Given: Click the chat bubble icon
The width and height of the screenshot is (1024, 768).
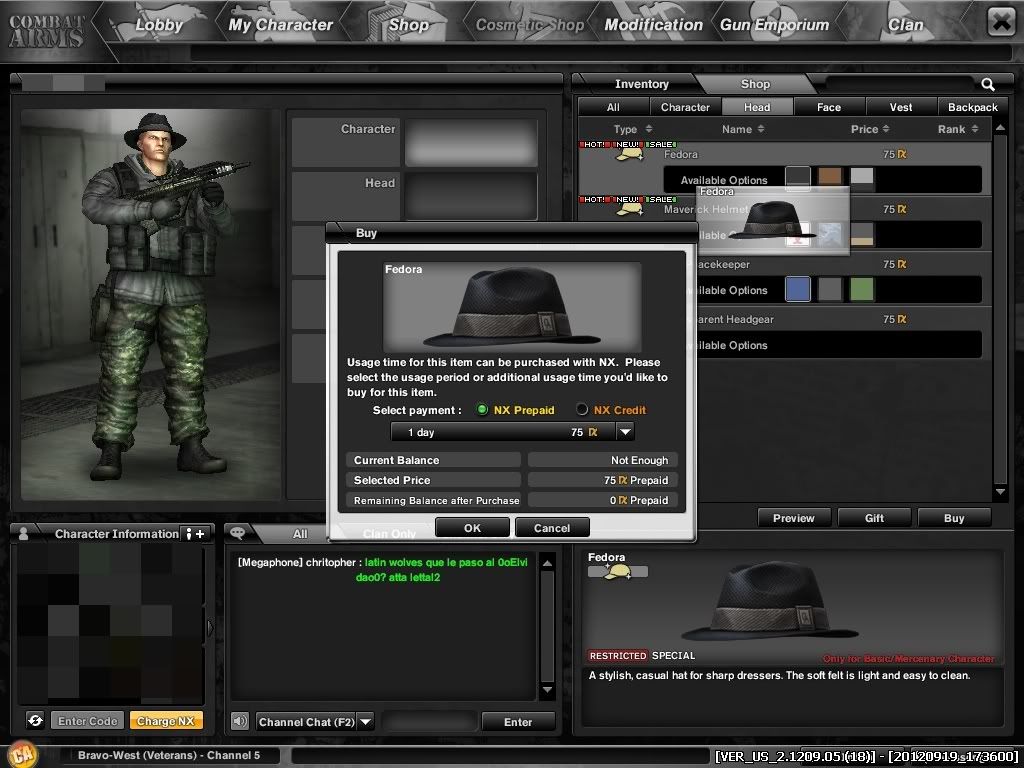Looking at the screenshot, I should click(x=238, y=534).
